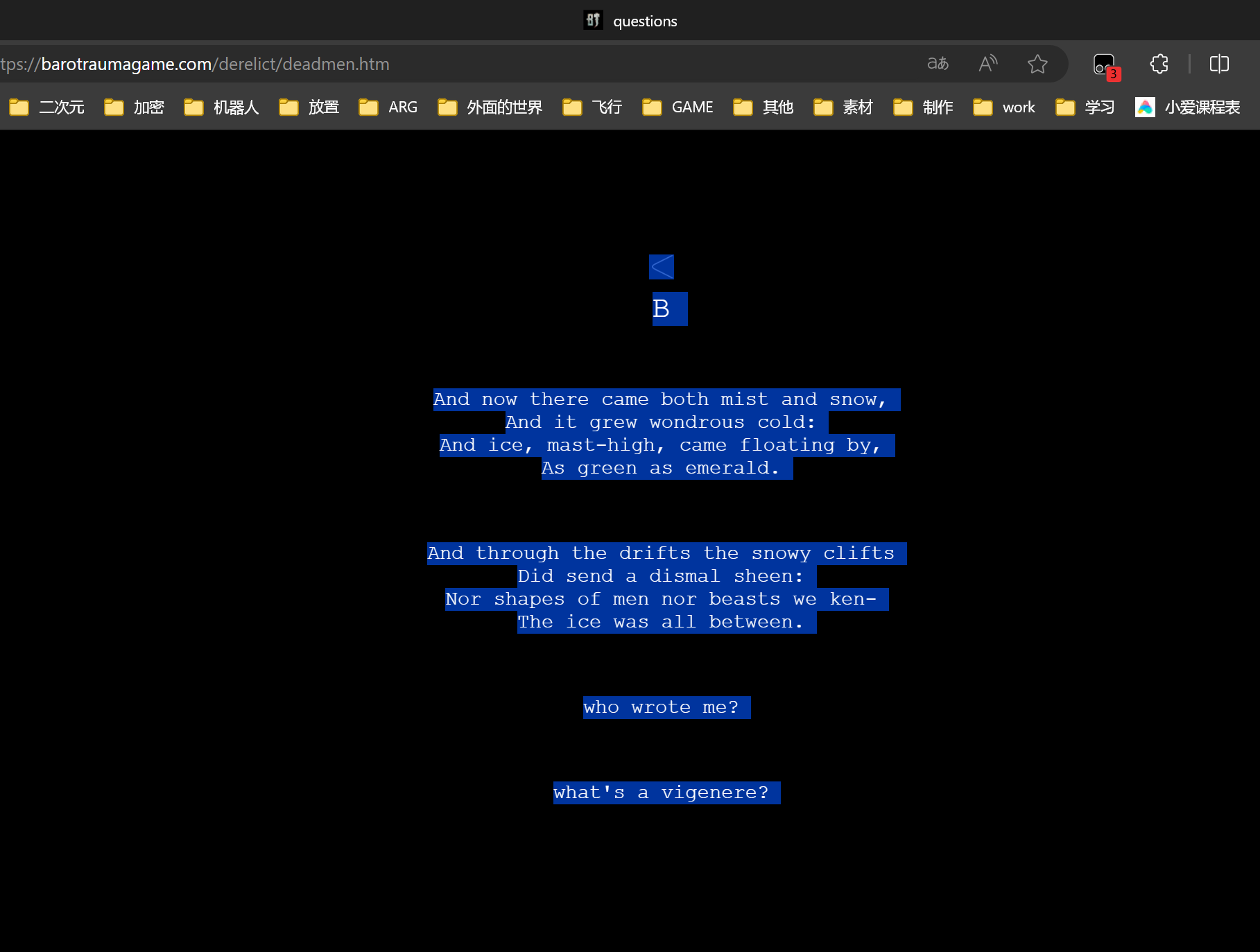
Task: Open the ARG bookmark folder
Action: click(x=388, y=107)
